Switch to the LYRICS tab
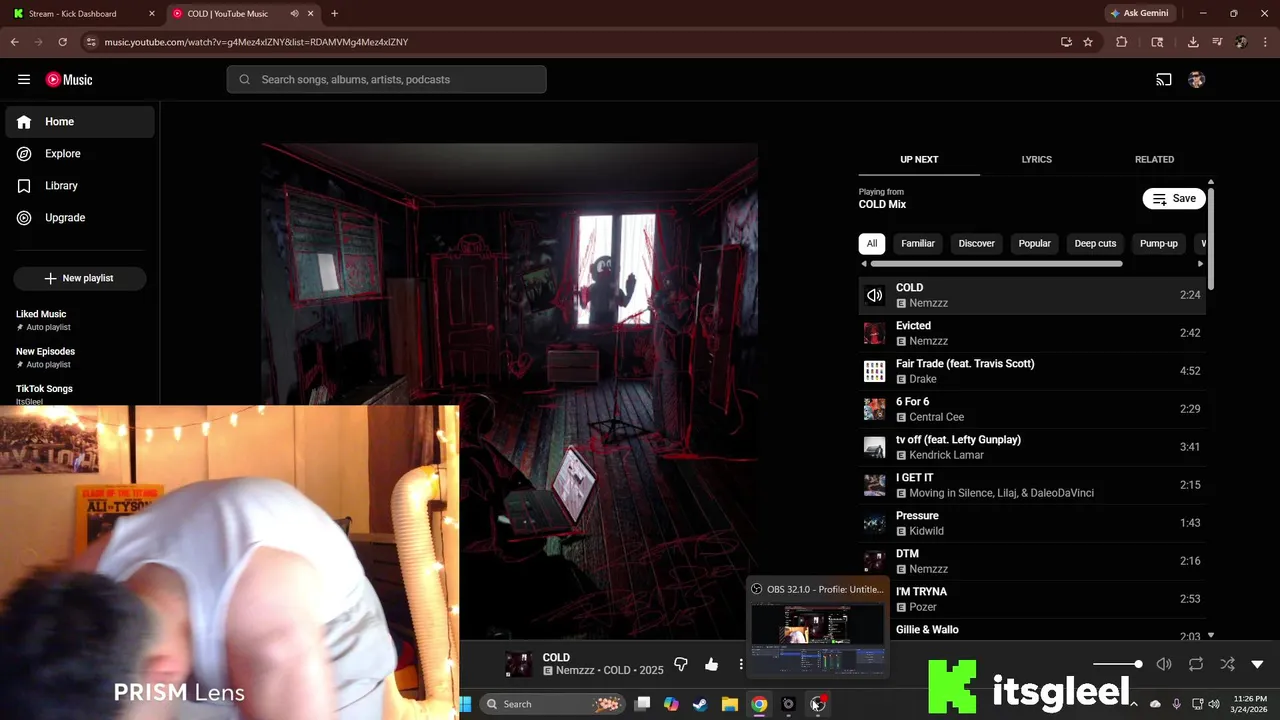Image resolution: width=1280 pixels, height=720 pixels. [x=1036, y=159]
